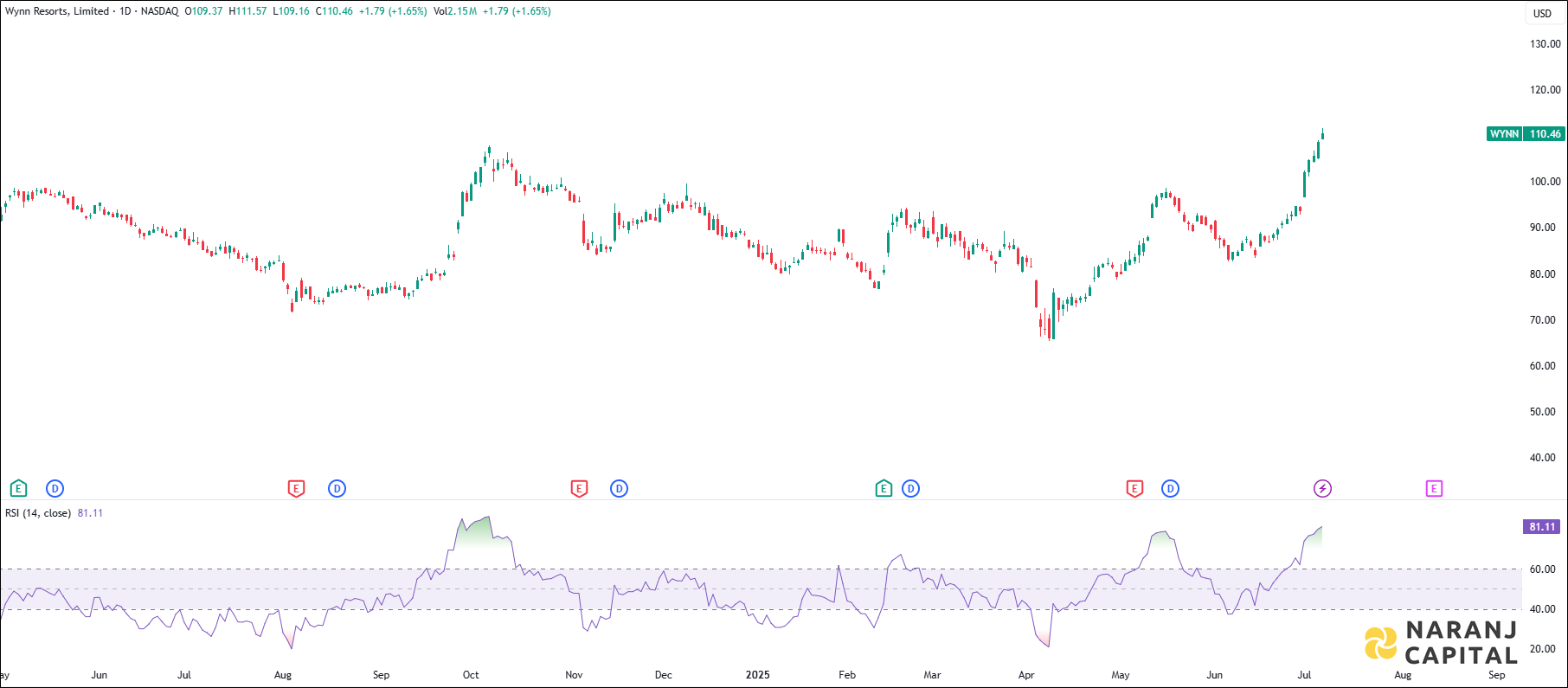Open the dividend marker in mid-August 2024

tap(337, 489)
